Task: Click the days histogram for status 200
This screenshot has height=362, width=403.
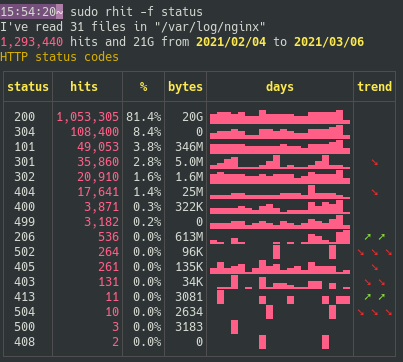Action: (x=280, y=117)
